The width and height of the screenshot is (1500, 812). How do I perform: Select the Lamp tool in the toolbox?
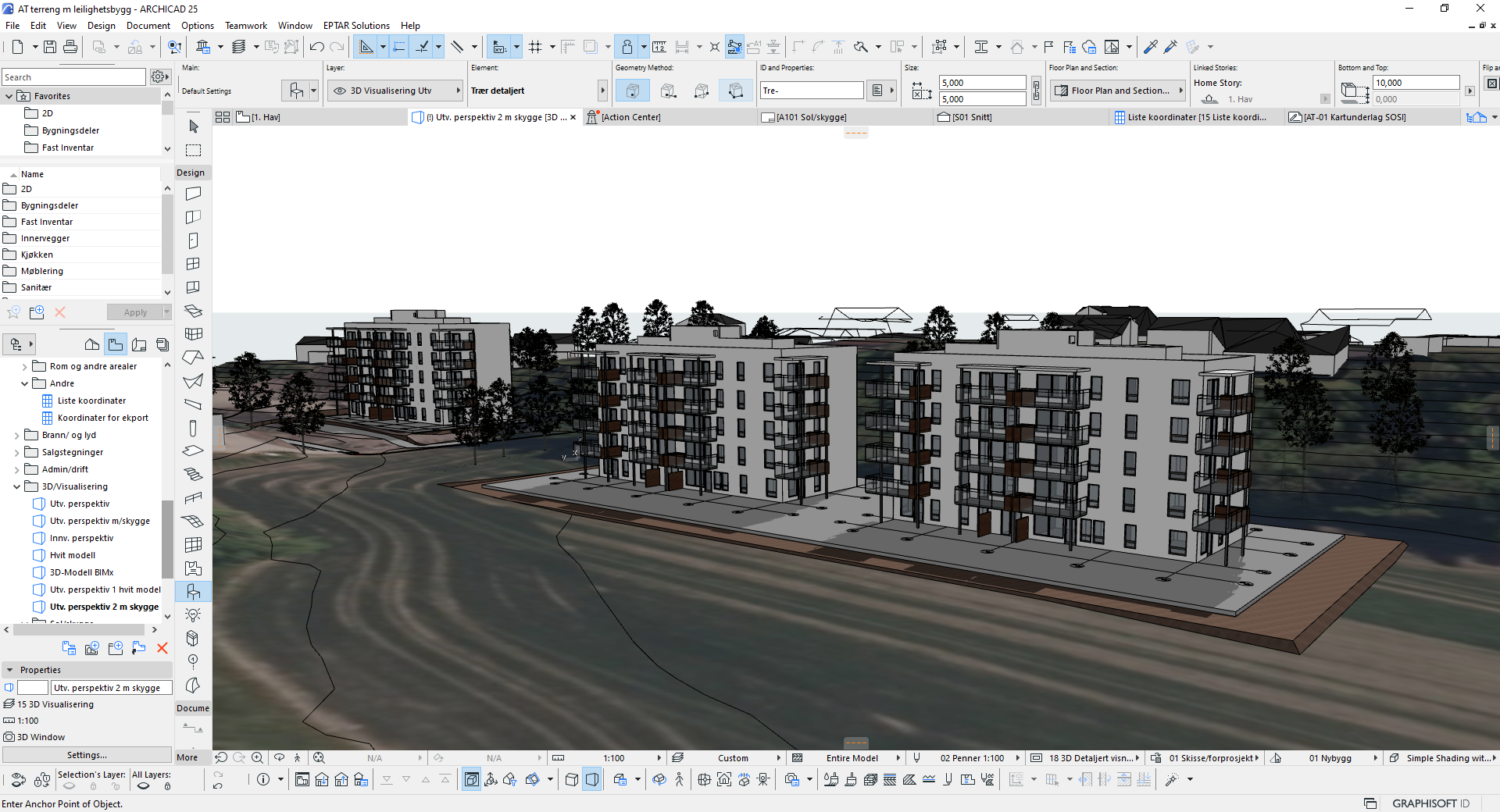(194, 615)
